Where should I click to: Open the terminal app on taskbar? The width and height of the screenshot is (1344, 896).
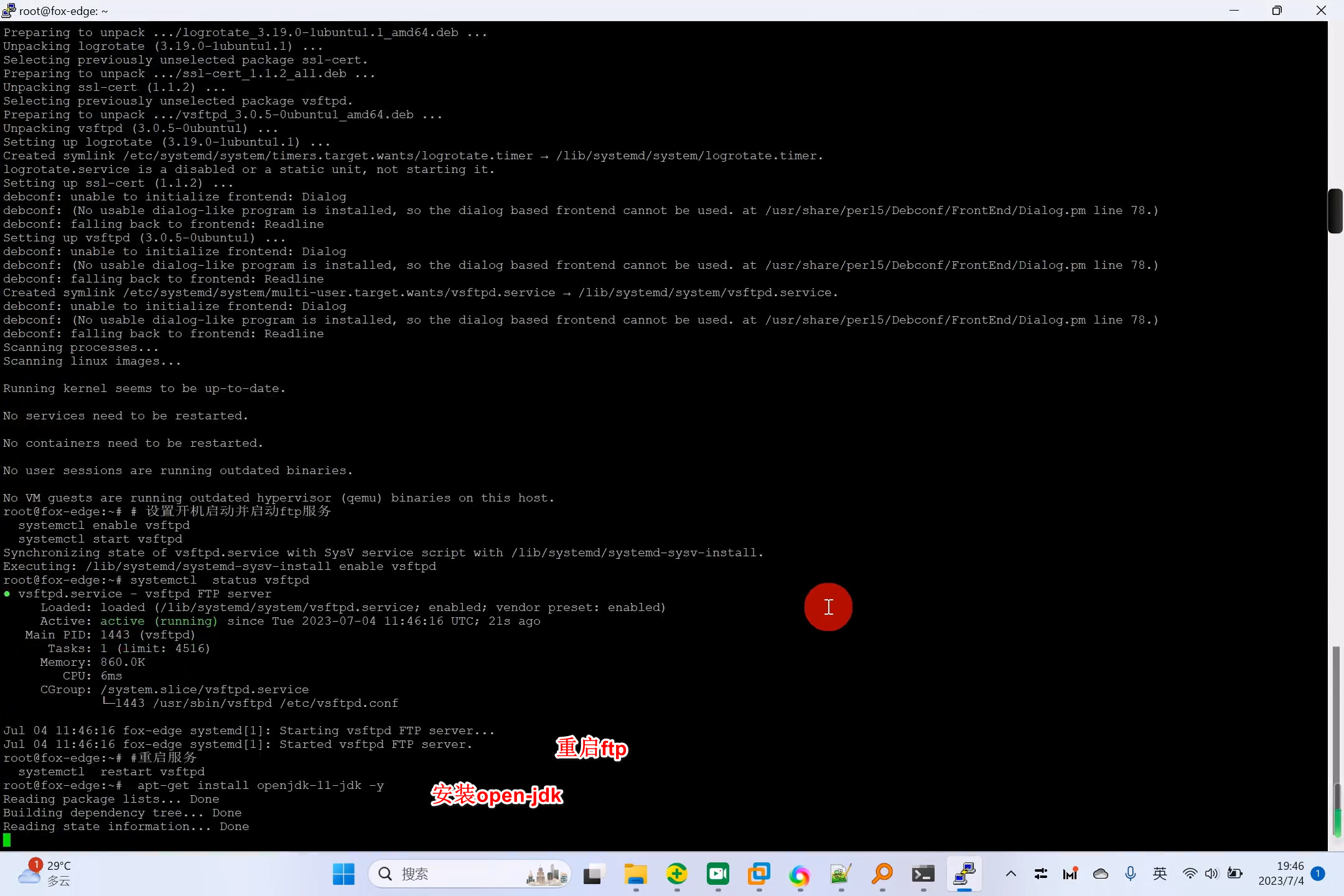(923, 874)
